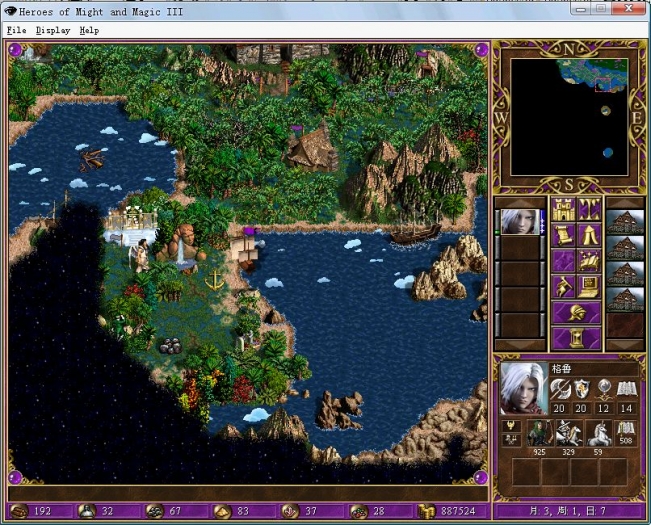Viewport: 651px width, 525px height.
Task: Click the Spell Power orb icon
Action: (x=603, y=390)
